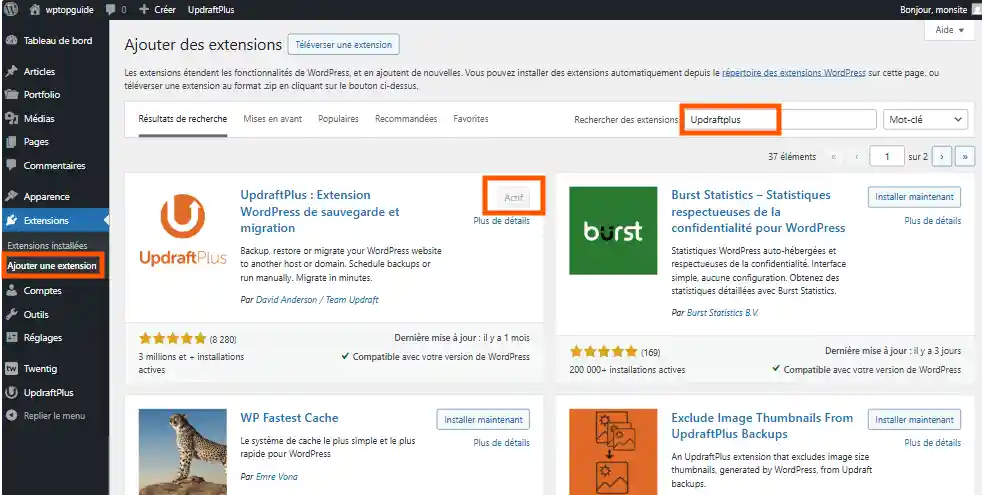Image resolution: width=982 pixels, height=495 pixels.
Task: Install Exclude Image Thumbnails plugin now
Action: point(914,420)
